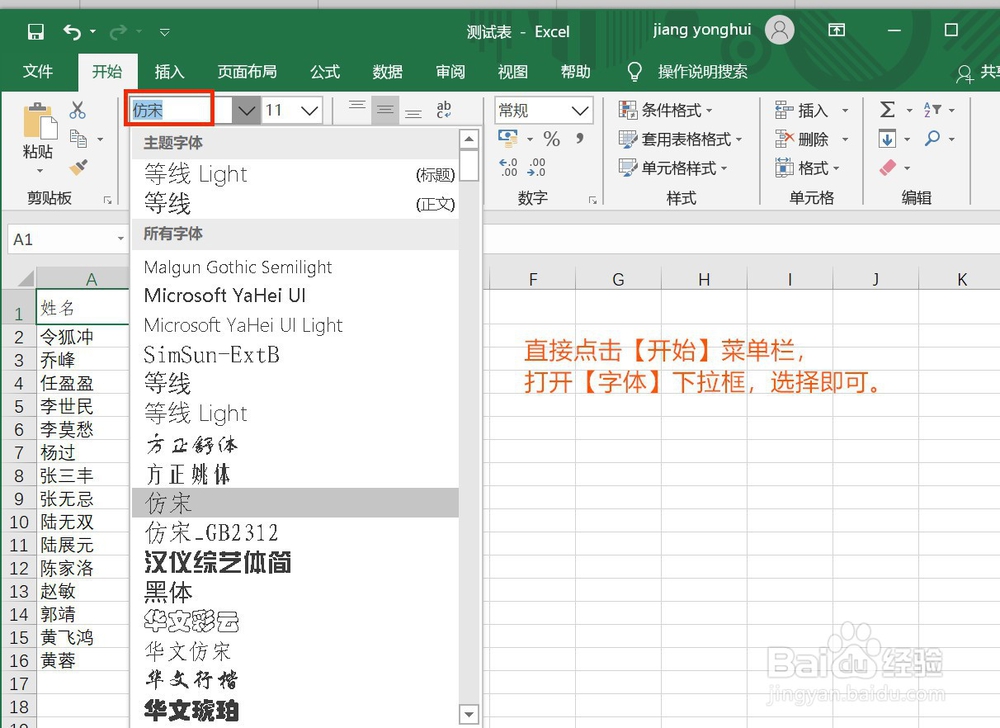Choose 仿宋_GB2312 font
This screenshot has width=1000, height=728.
pos(295,532)
